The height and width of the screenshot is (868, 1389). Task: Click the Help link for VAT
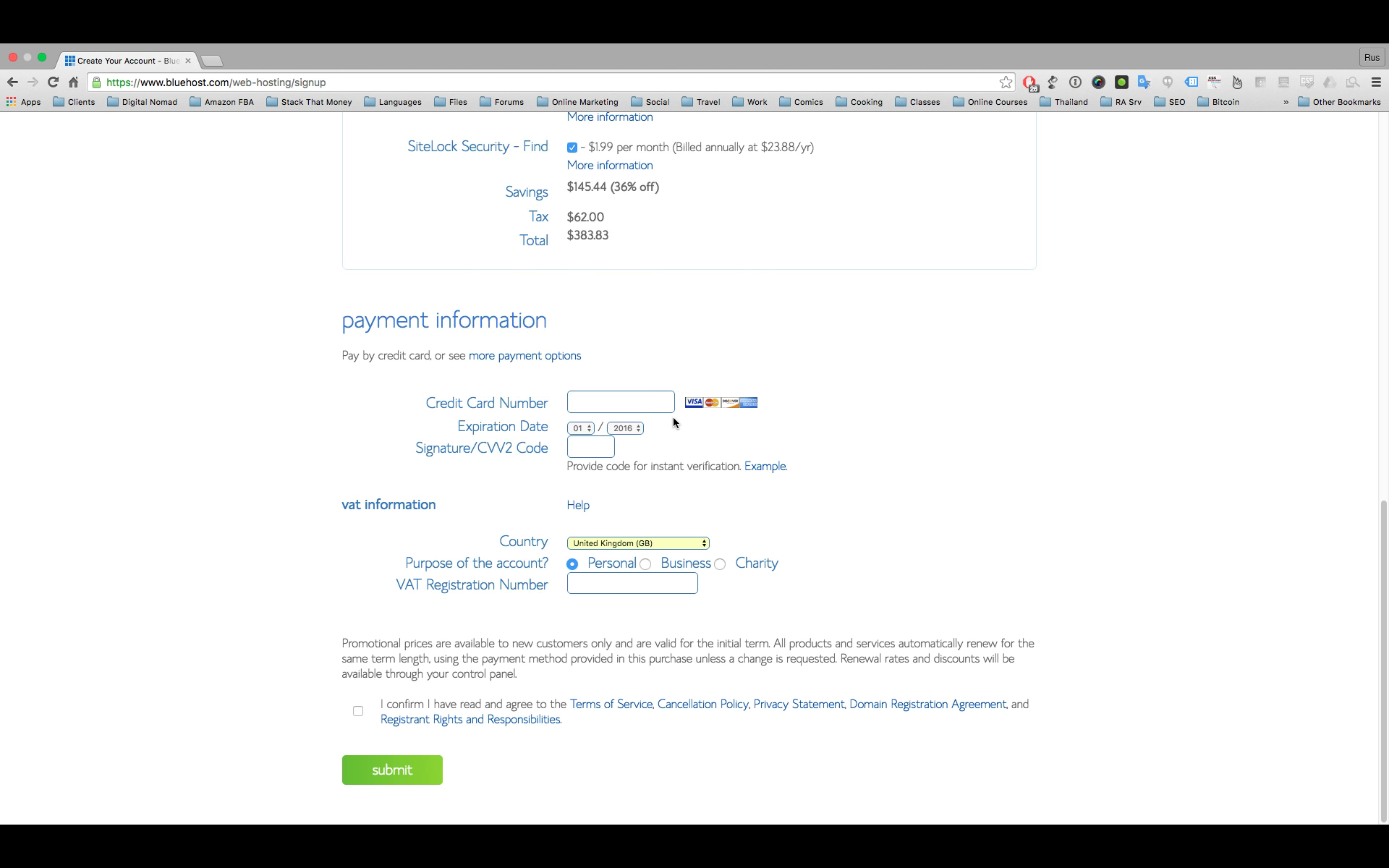tap(578, 505)
